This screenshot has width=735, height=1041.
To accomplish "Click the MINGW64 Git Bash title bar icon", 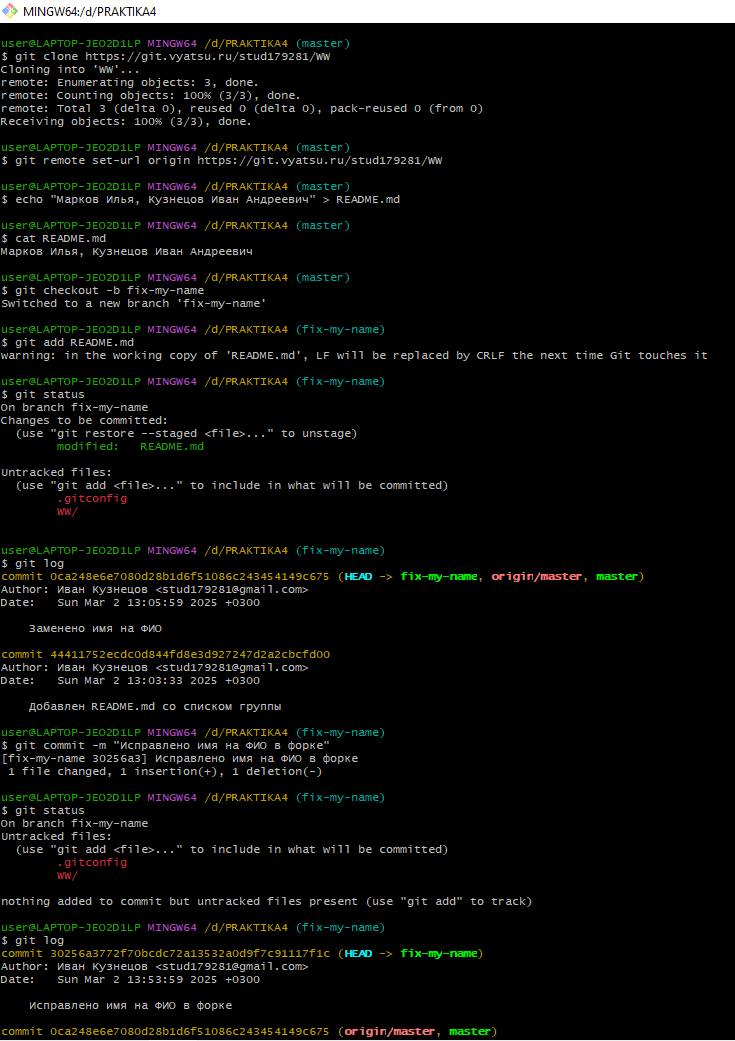I will tap(10, 11).
